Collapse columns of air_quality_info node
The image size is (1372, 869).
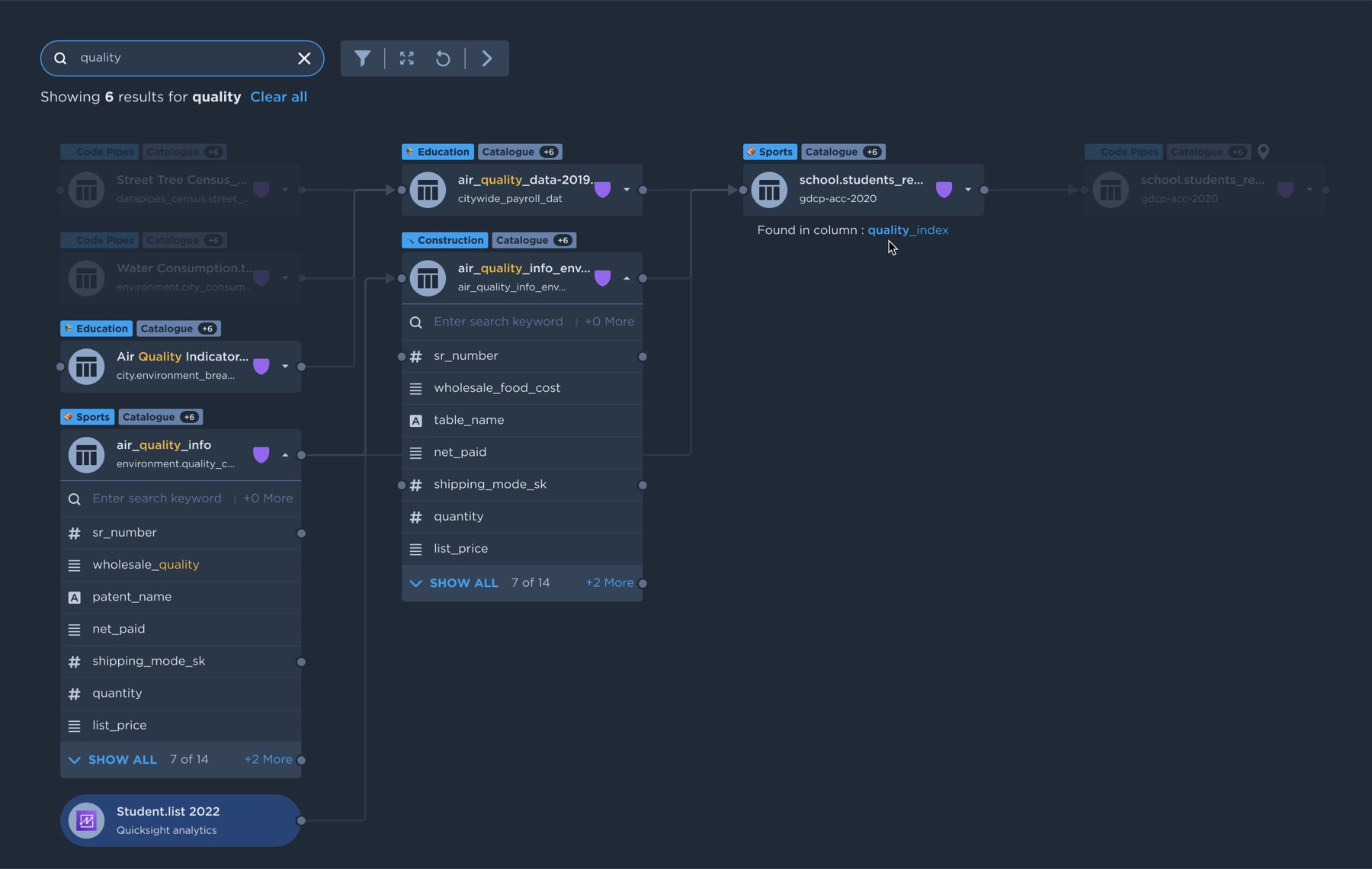285,455
